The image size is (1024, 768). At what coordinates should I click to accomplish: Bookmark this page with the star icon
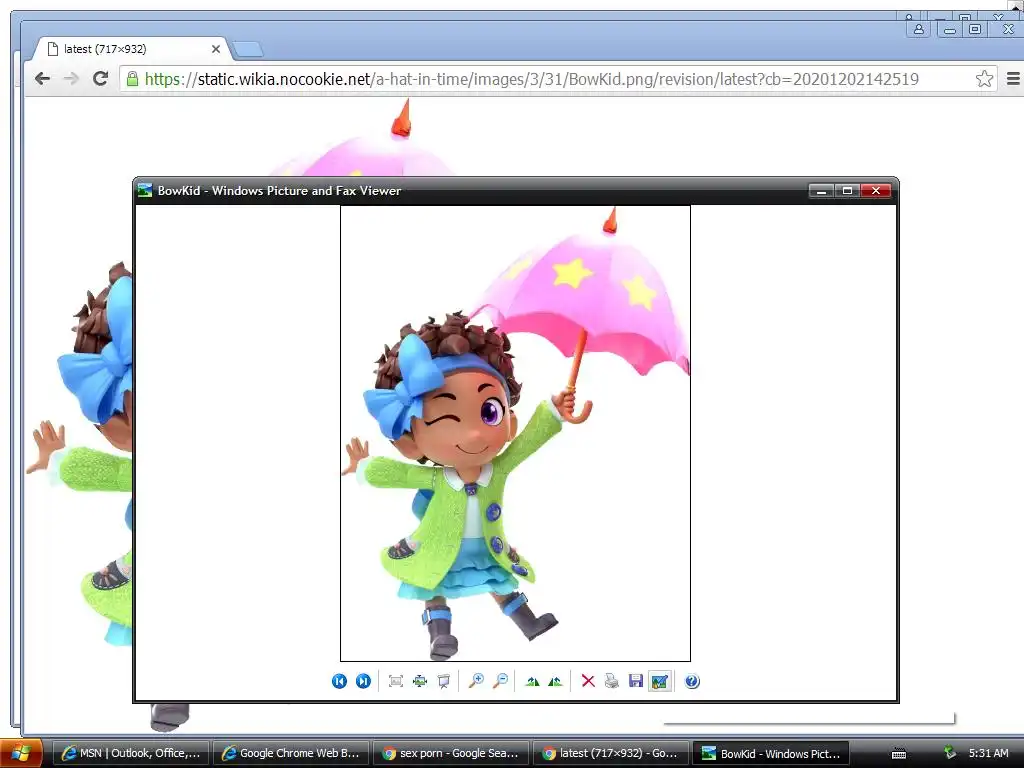coord(984,79)
